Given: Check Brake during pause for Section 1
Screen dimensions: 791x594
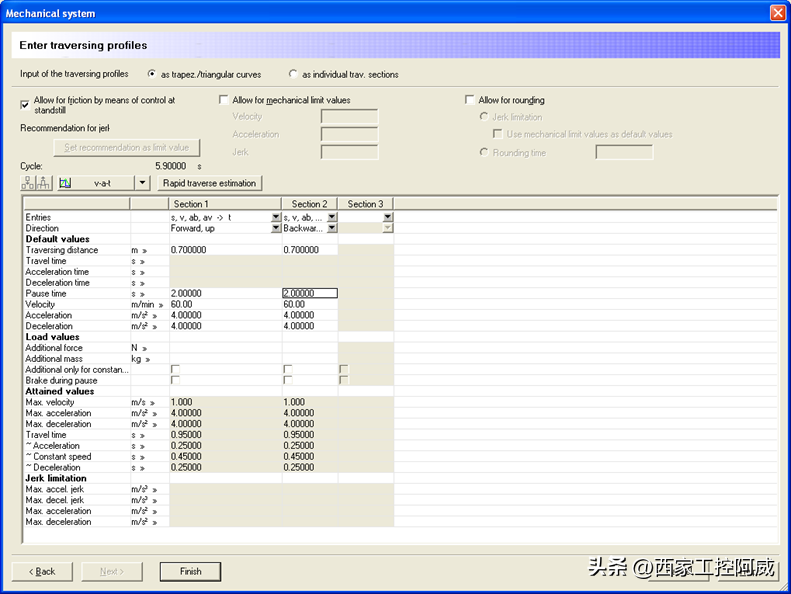Looking at the screenshot, I should [176, 380].
